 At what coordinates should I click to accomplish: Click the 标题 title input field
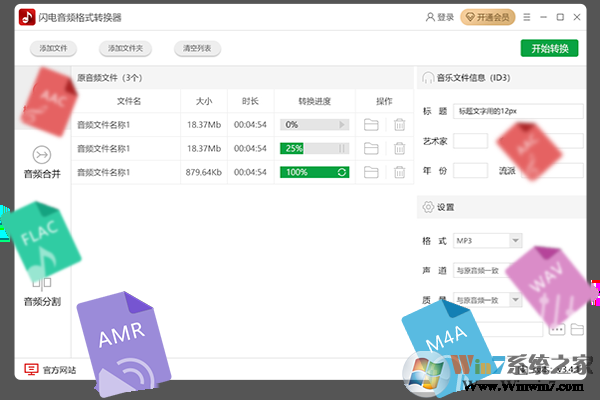pos(517,112)
